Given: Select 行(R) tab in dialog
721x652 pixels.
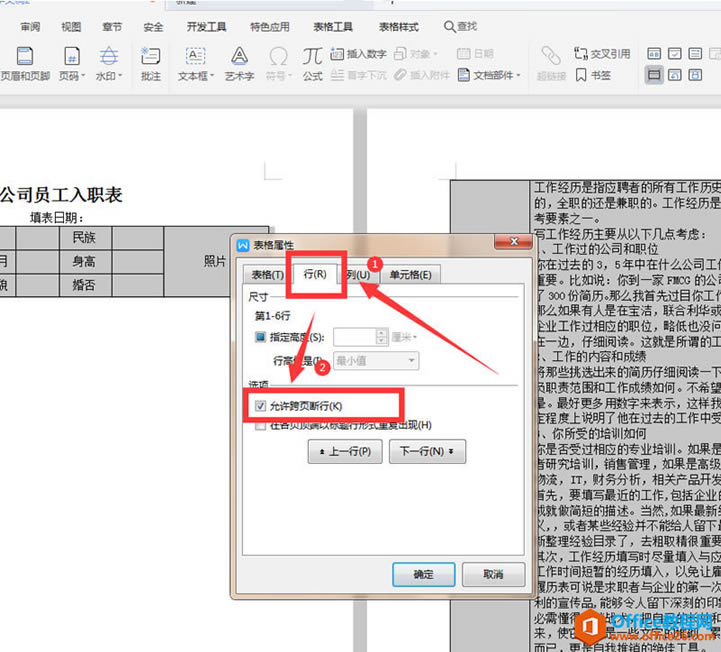Looking at the screenshot, I should coord(315,274).
